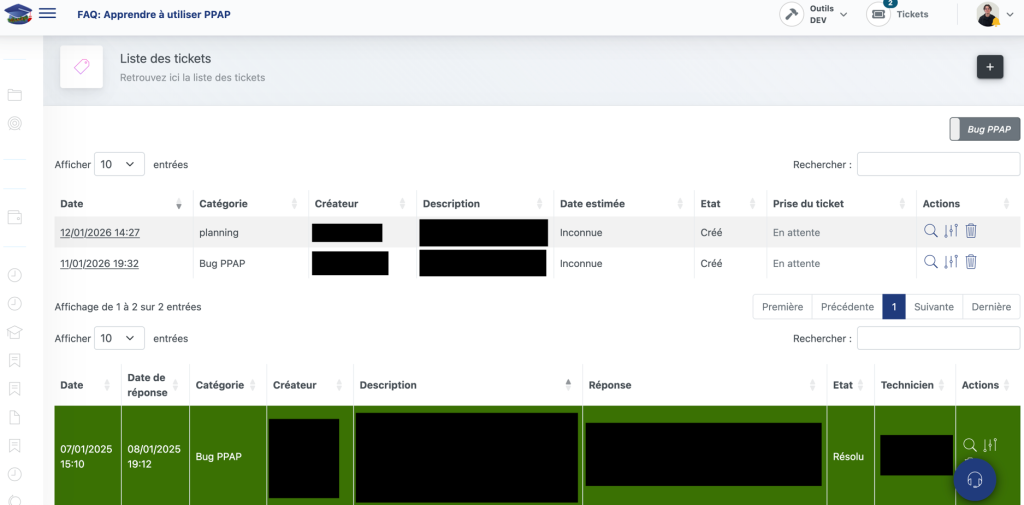Viewport: 1024px width, 505px height.
Task: Delete the Bug PPAP ticket from 11/01/2026
Action: (x=970, y=262)
